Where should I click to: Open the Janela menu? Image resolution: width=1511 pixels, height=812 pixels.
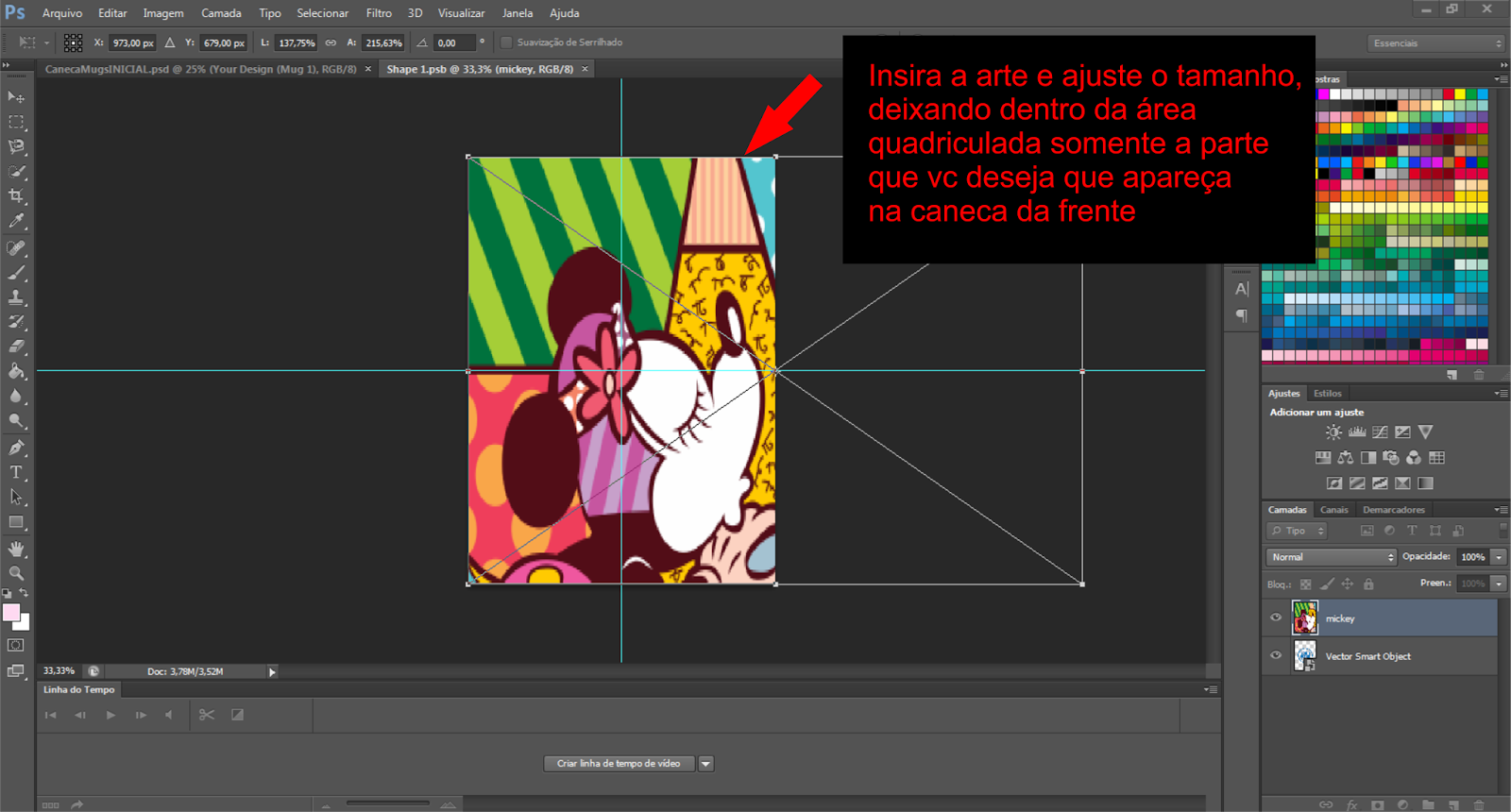pyautogui.click(x=518, y=13)
